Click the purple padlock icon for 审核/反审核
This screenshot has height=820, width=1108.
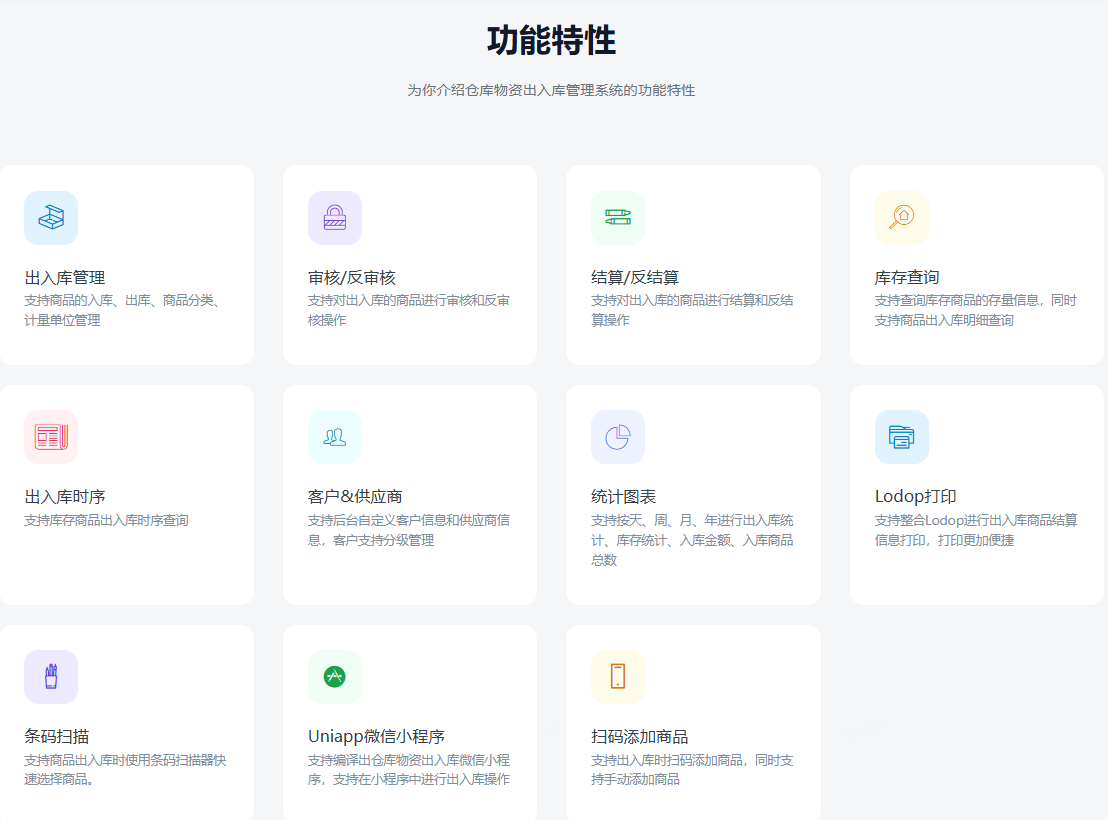[x=335, y=217]
